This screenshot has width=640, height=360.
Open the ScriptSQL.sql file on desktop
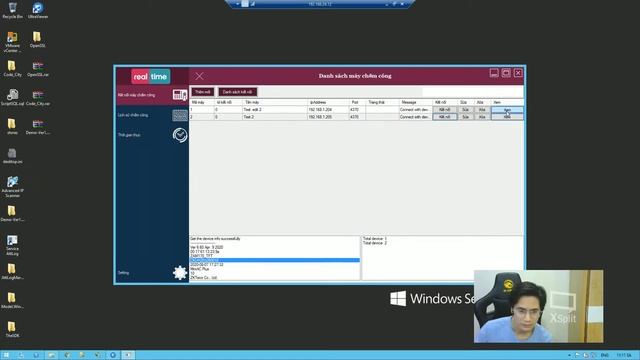coord(12,98)
